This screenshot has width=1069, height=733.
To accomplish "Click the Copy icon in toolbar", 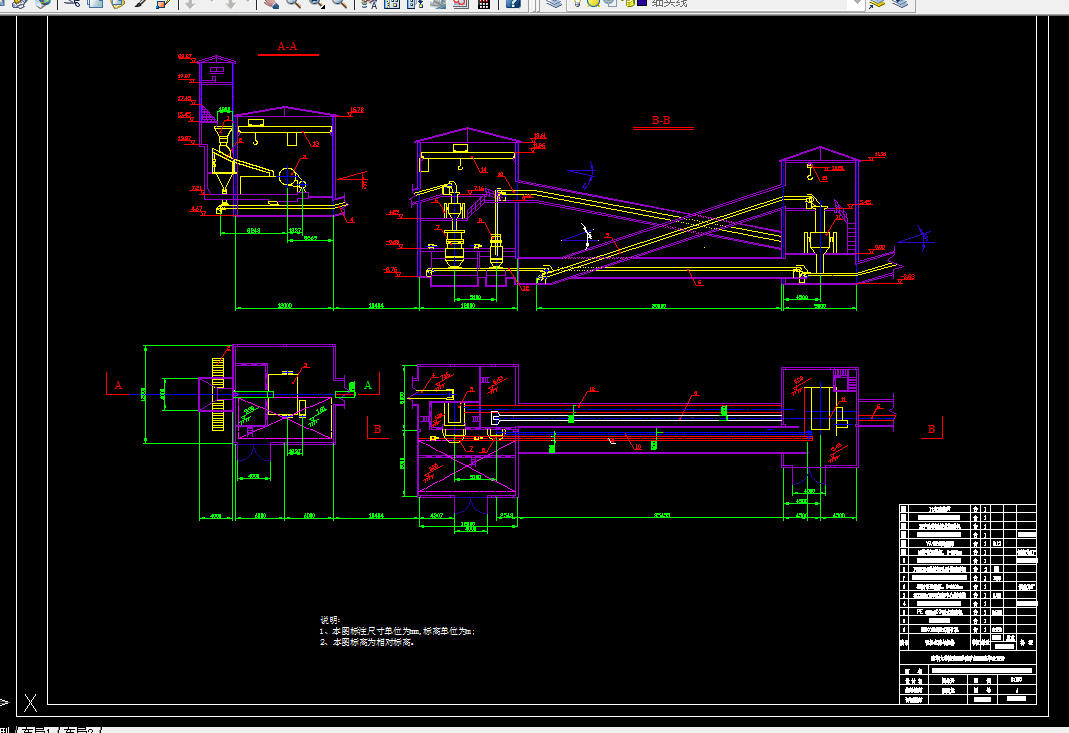I will [95, 3].
